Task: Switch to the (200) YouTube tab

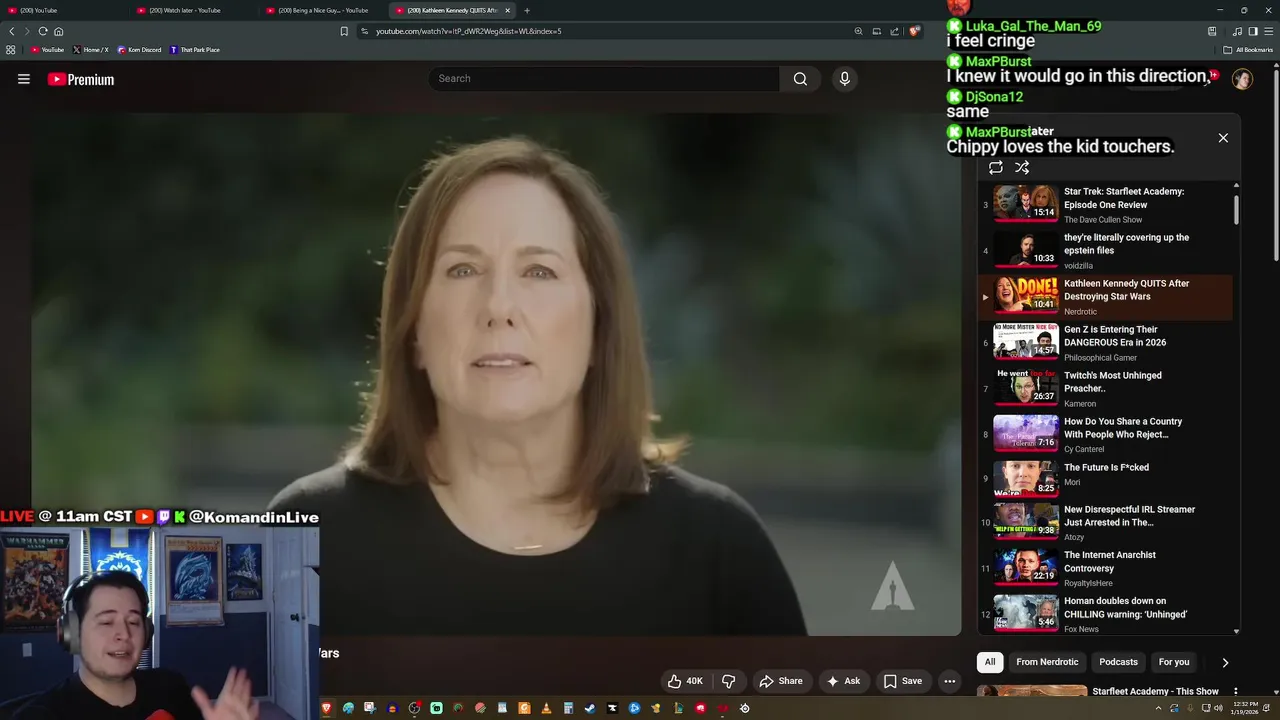Action: [x=65, y=10]
